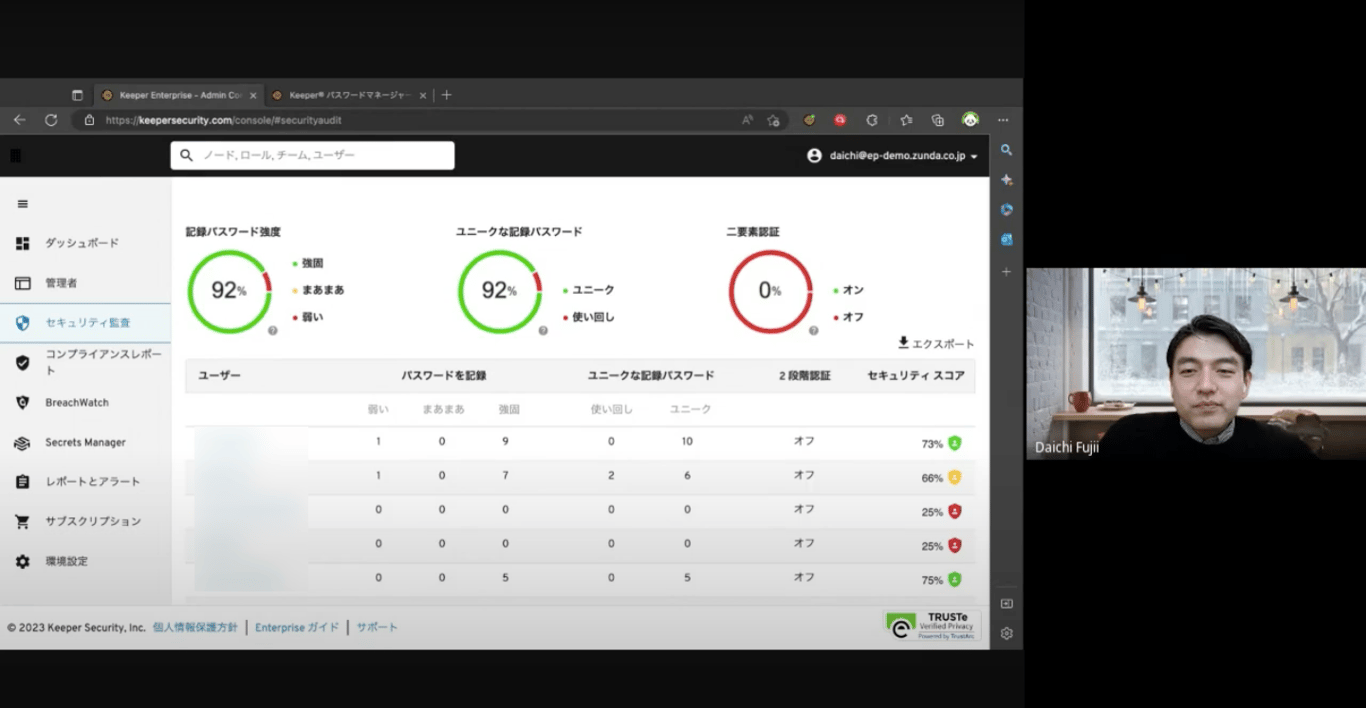This screenshot has height=708, width=1366.
Task: Click the shopping cart subscription icon
Action: pyautogui.click(x=22, y=522)
